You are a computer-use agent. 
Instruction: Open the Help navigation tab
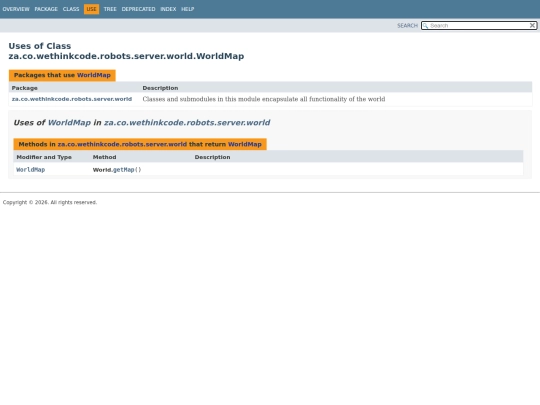[188, 9]
